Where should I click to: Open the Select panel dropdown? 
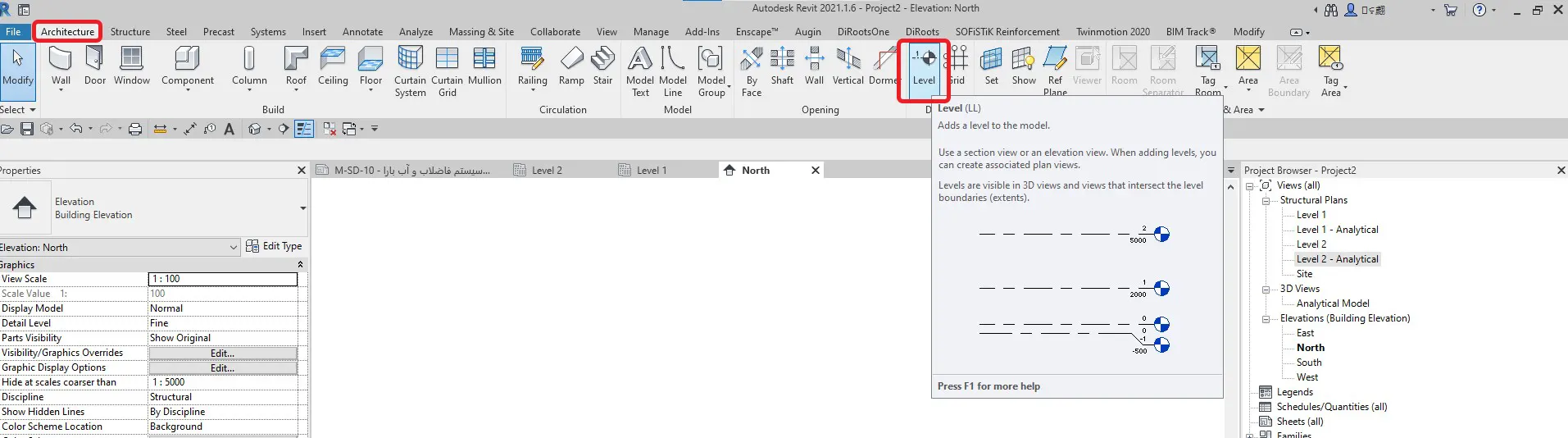18,110
